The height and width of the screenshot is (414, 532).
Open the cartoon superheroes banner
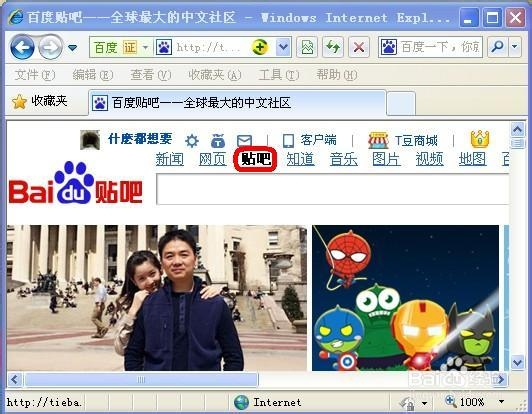(x=405, y=298)
